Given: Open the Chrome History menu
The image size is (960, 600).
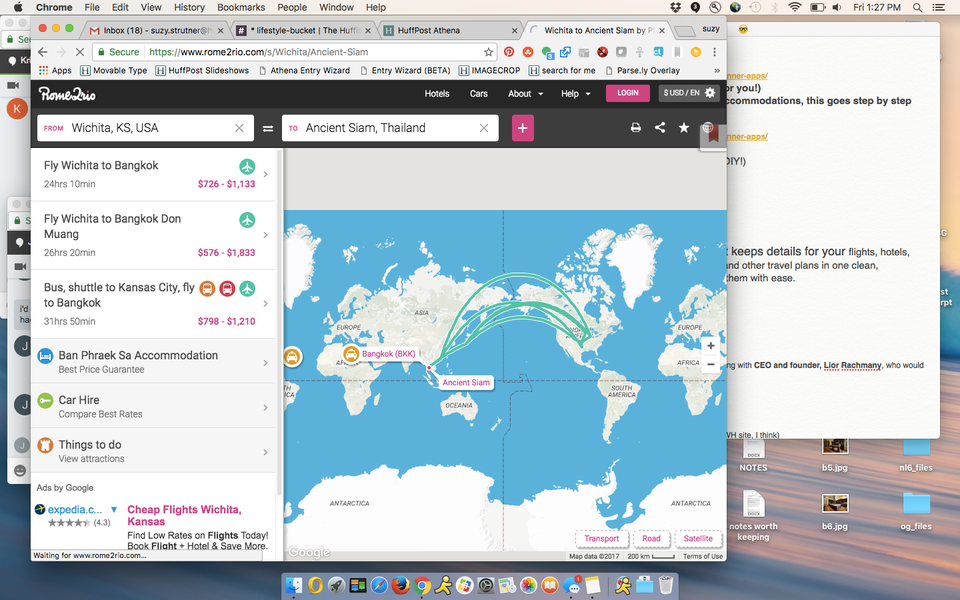Looking at the screenshot, I should pos(189,7).
